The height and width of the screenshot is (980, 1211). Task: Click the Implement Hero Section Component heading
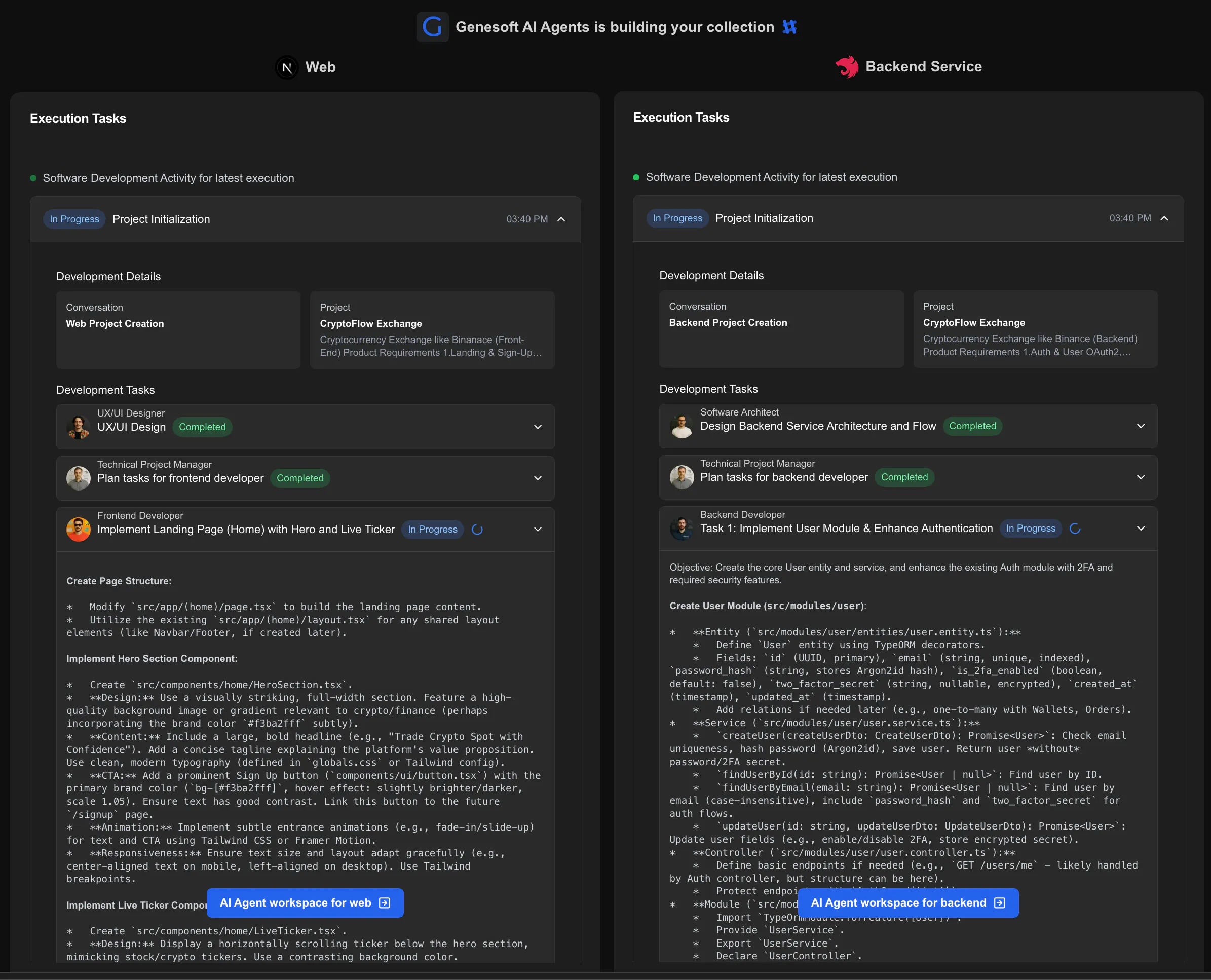[152, 659]
